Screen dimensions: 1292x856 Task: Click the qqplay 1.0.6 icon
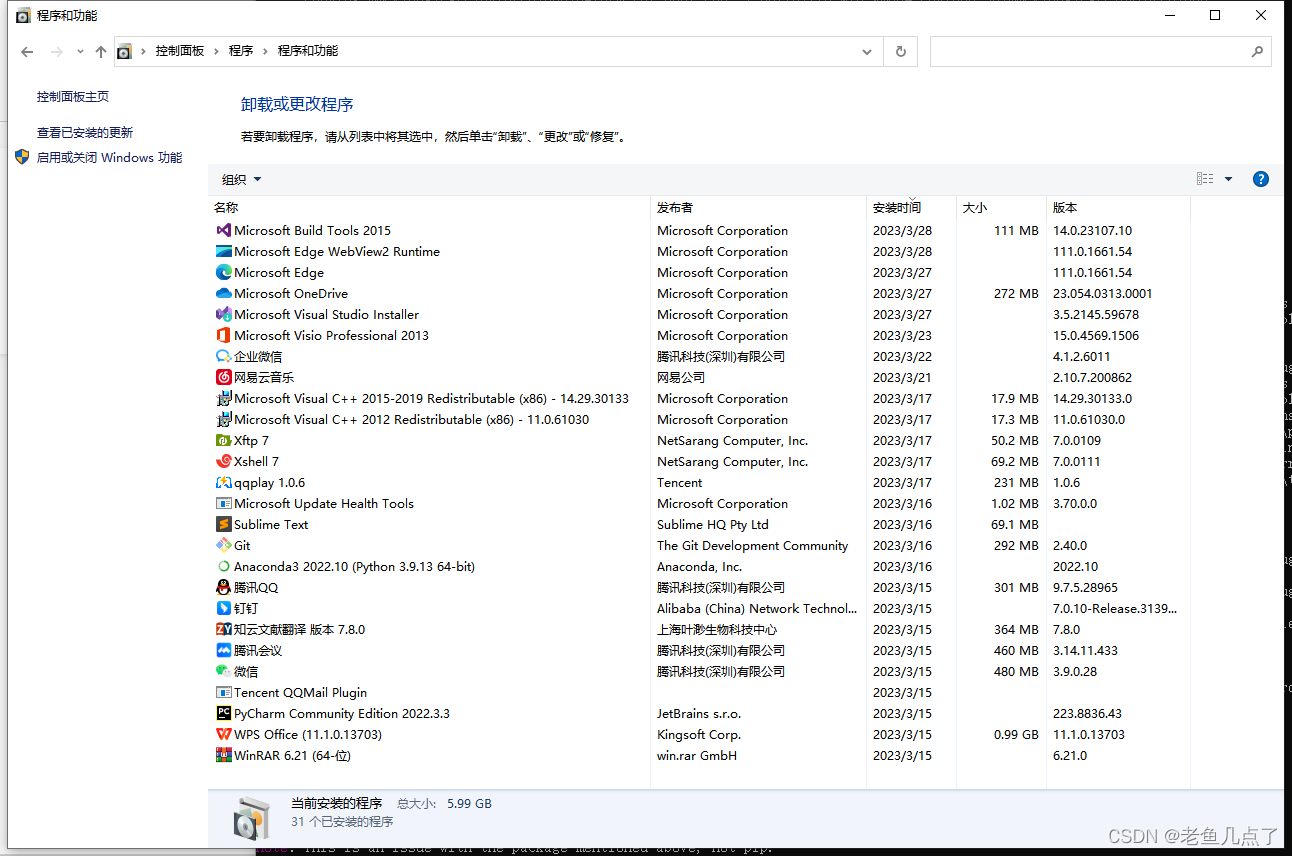click(x=224, y=482)
